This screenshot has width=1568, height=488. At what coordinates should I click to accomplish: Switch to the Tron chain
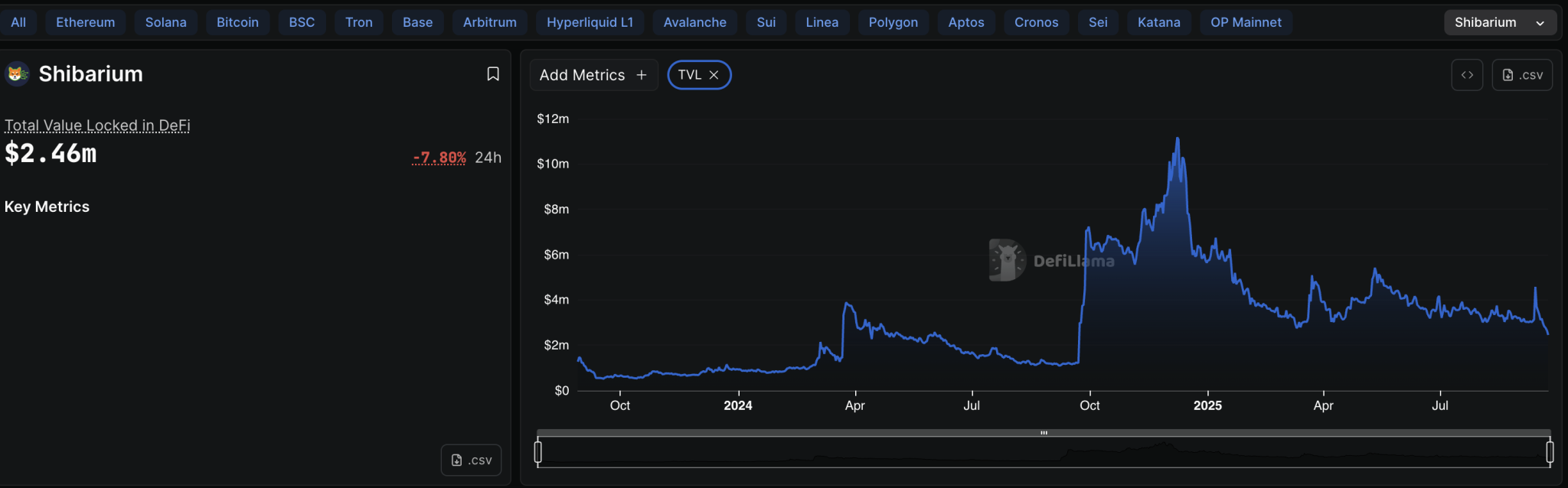(x=359, y=22)
